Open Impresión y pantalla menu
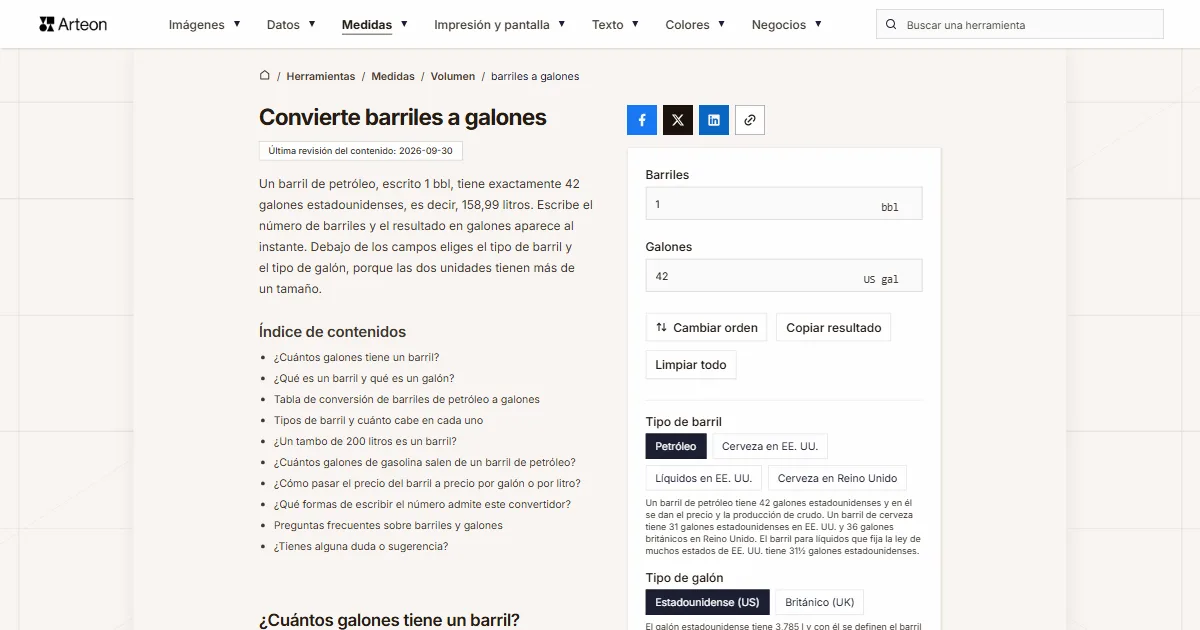The image size is (1200, 630). pos(500,25)
